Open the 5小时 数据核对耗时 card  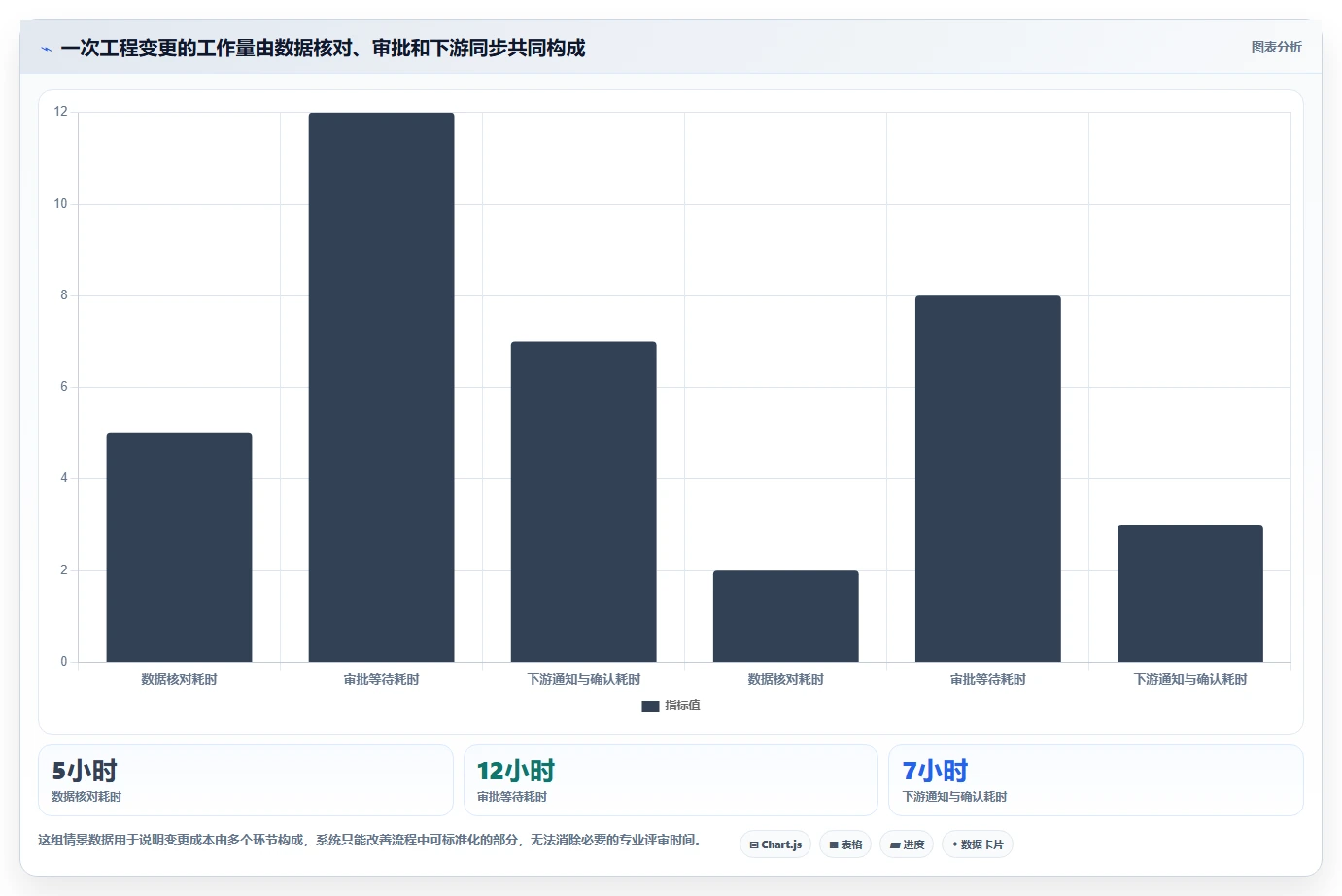[246, 780]
